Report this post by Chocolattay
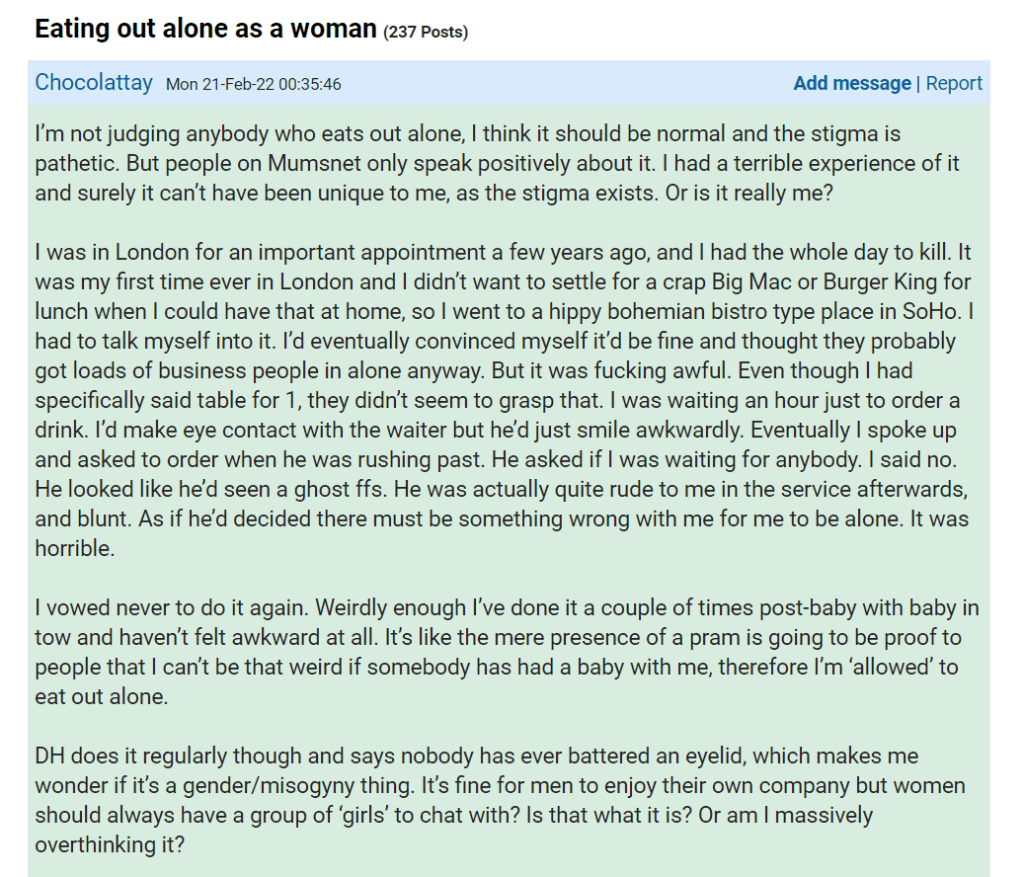 pyautogui.click(x=954, y=84)
